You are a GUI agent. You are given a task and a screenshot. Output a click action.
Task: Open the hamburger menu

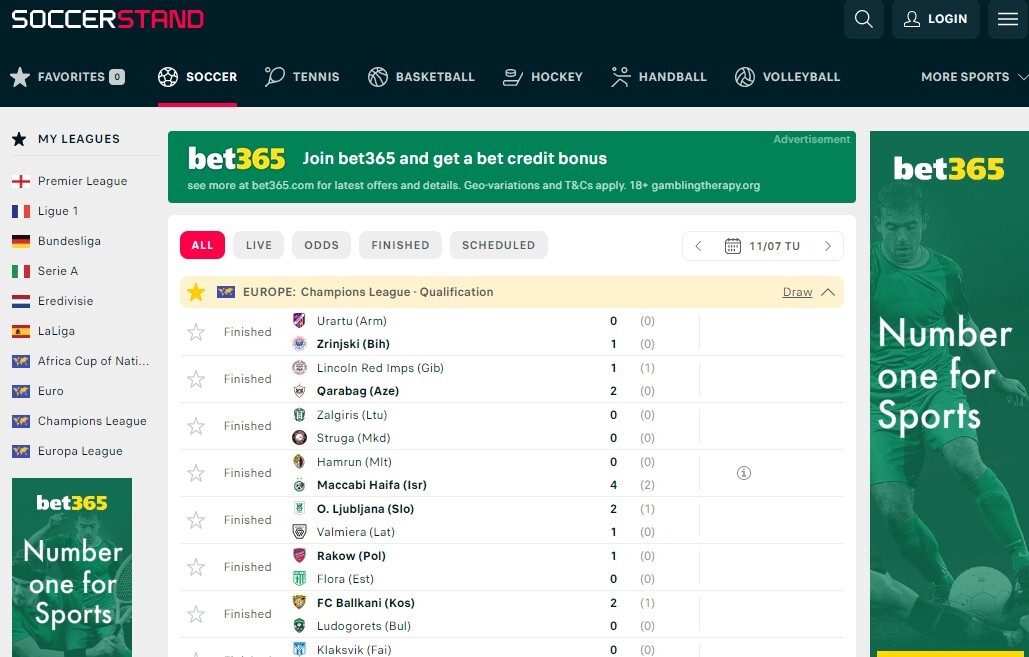[x=1007, y=19]
